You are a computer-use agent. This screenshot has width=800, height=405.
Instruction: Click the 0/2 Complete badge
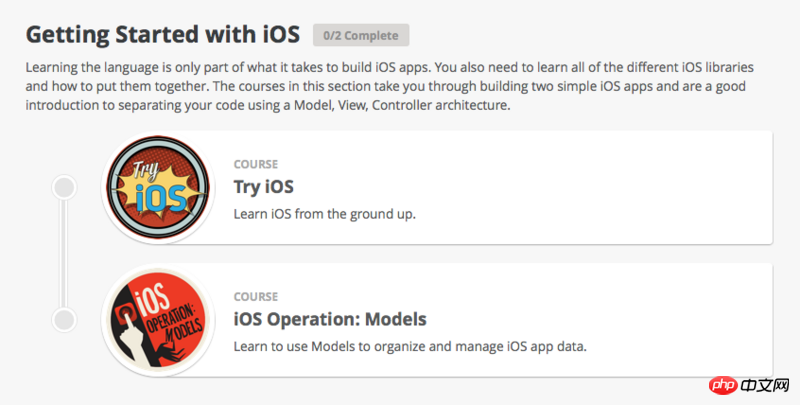coord(361,35)
